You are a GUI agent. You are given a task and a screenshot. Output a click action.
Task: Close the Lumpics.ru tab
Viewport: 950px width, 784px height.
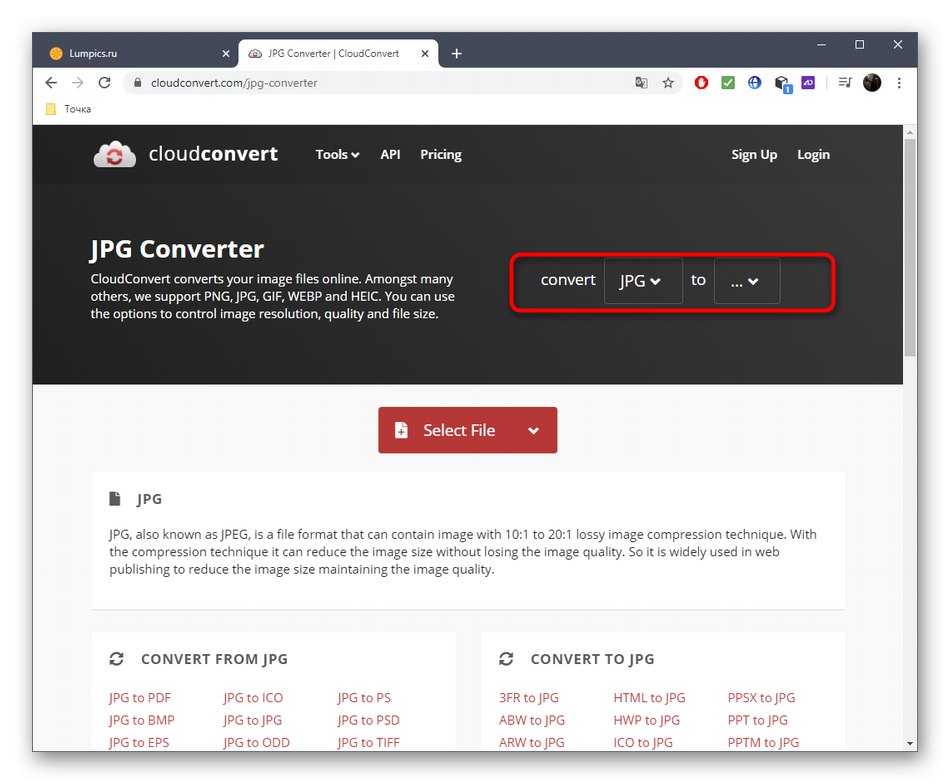coord(226,54)
